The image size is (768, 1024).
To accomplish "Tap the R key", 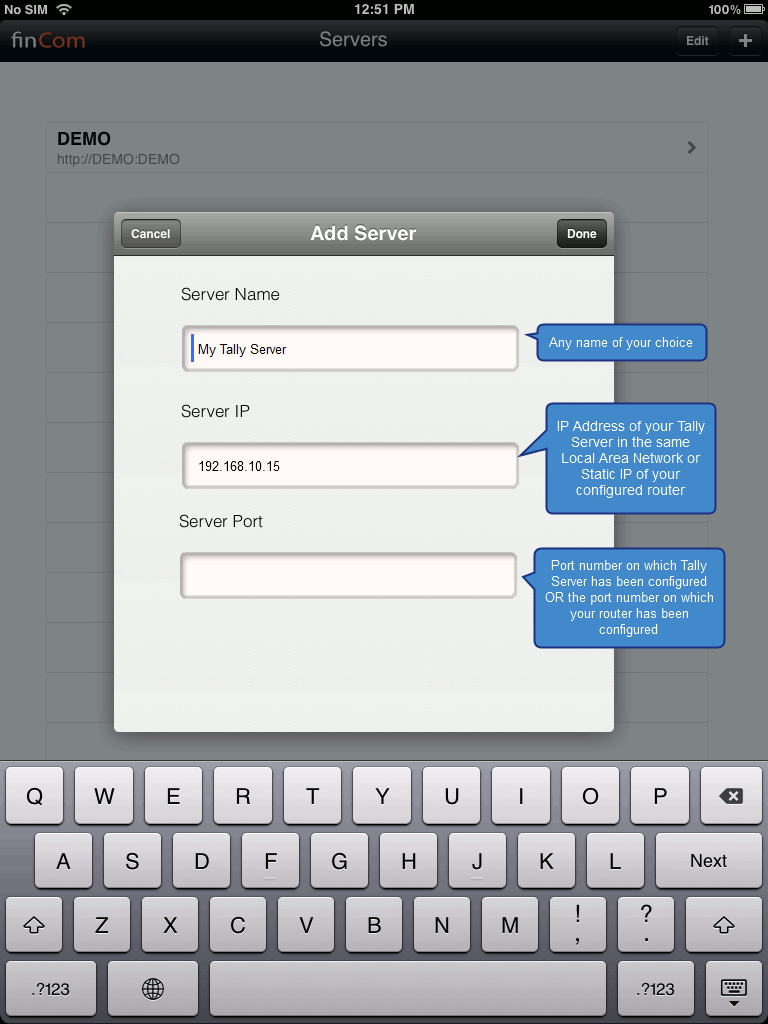I will pyautogui.click(x=243, y=795).
